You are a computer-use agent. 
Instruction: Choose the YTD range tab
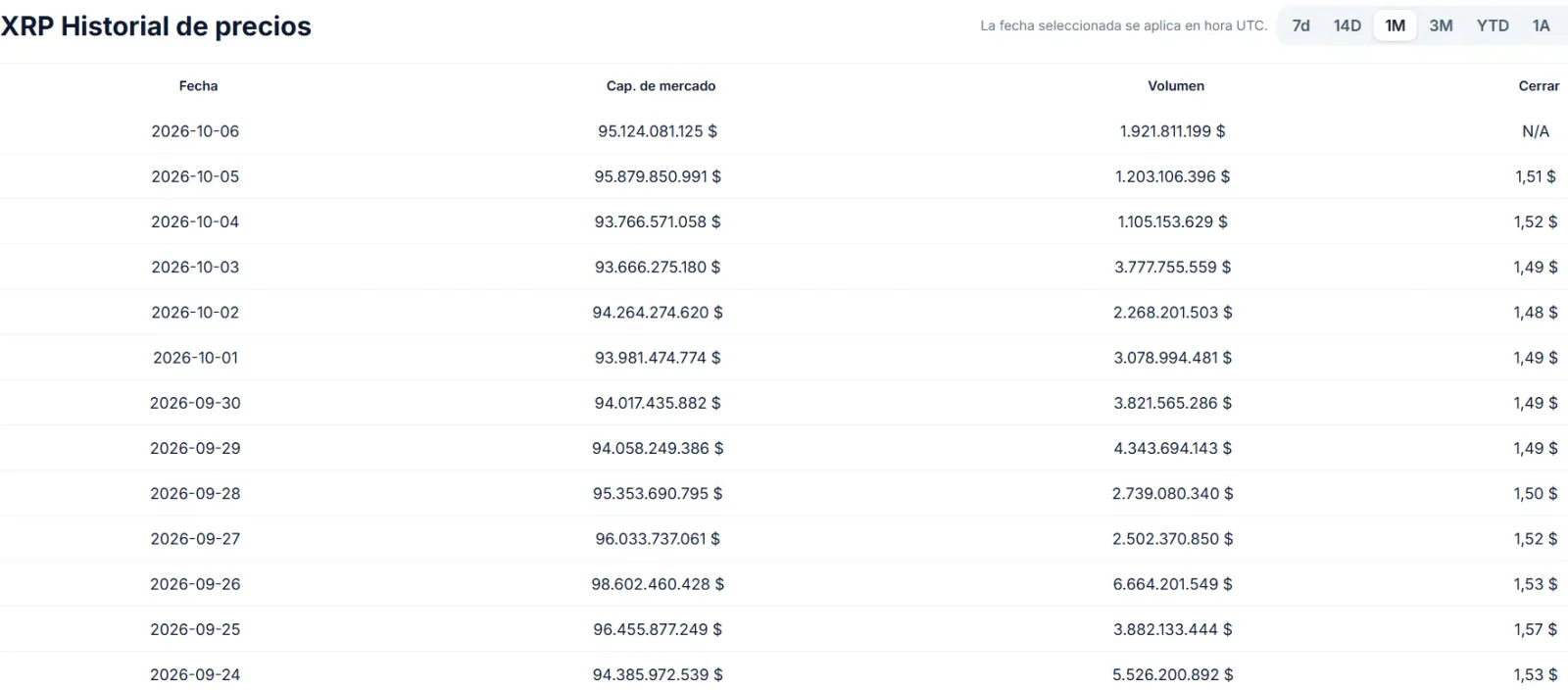pyautogui.click(x=1493, y=25)
